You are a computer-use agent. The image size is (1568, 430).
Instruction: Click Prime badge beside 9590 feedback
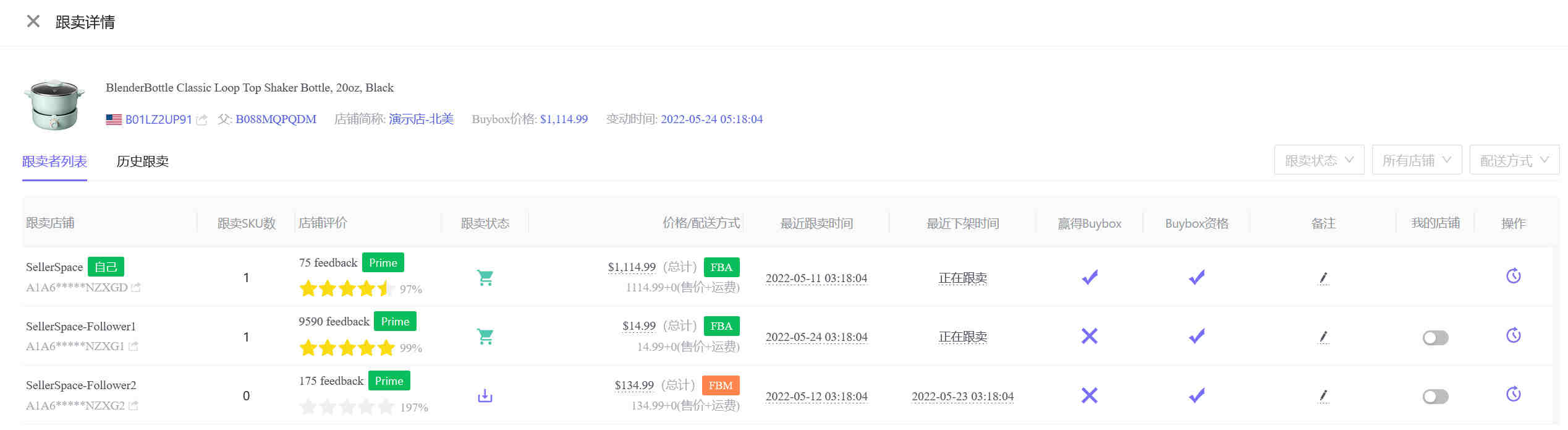(395, 321)
